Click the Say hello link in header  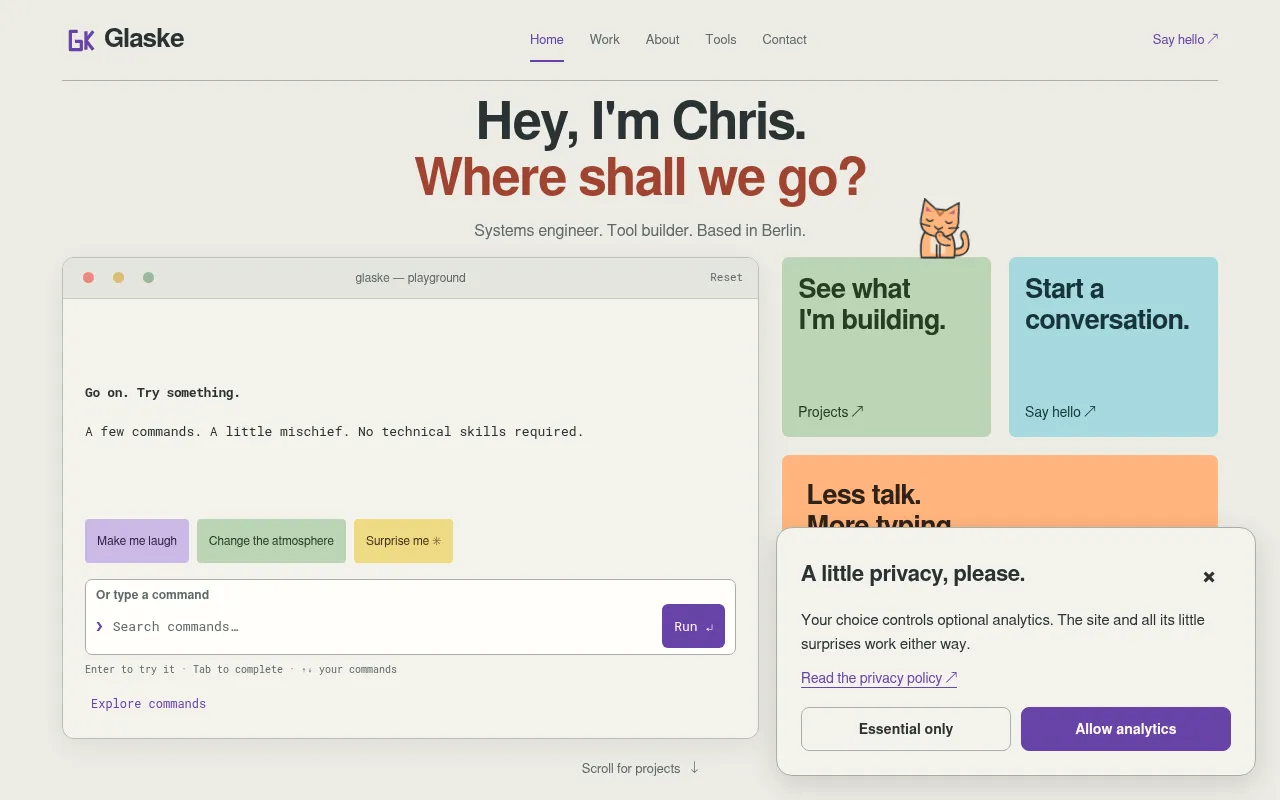coord(1185,40)
